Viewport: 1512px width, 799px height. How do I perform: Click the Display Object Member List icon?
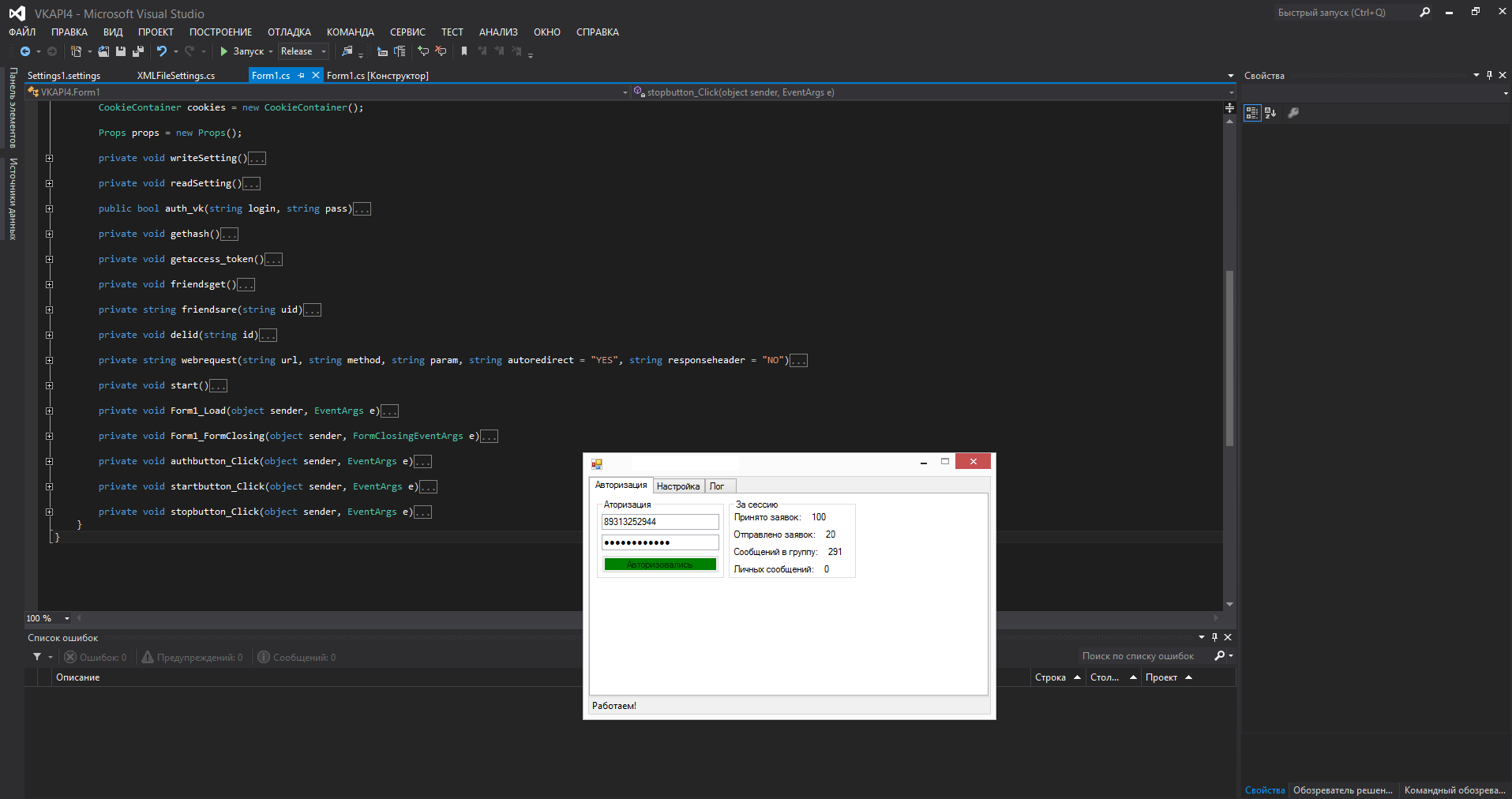point(382,51)
